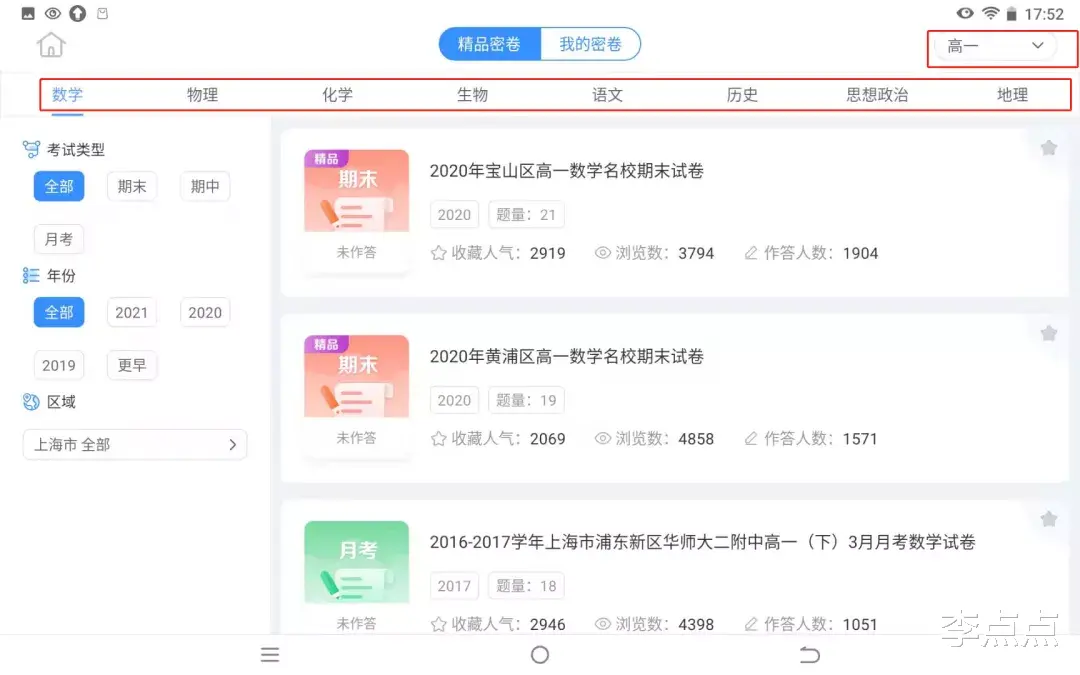Expand the 上海市 全部 region selector
The image size is (1080, 675).
pyautogui.click(x=135, y=444)
